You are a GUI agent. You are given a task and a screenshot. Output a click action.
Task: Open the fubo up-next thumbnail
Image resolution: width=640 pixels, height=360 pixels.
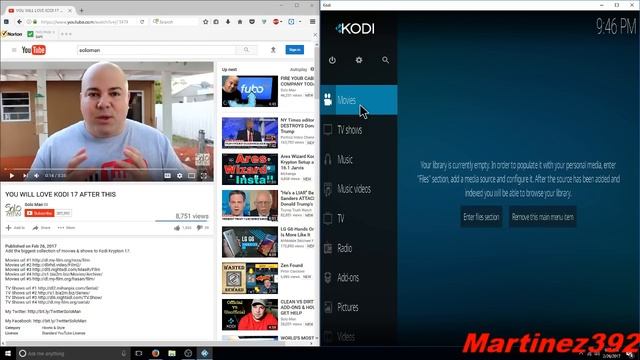(x=250, y=91)
